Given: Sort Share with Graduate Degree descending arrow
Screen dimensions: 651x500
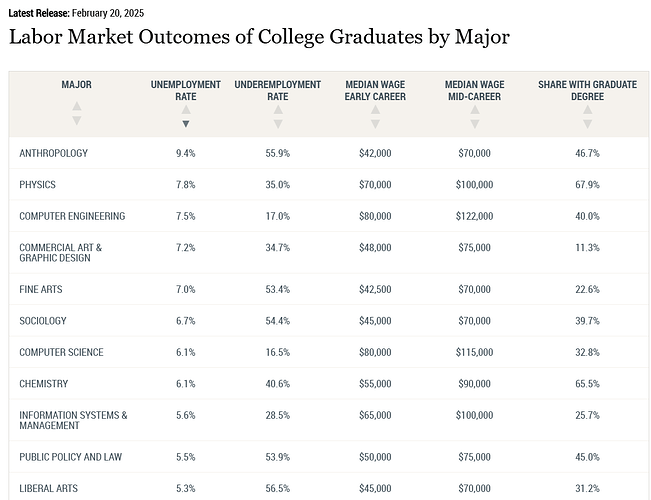Looking at the screenshot, I should [x=587, y=124].
